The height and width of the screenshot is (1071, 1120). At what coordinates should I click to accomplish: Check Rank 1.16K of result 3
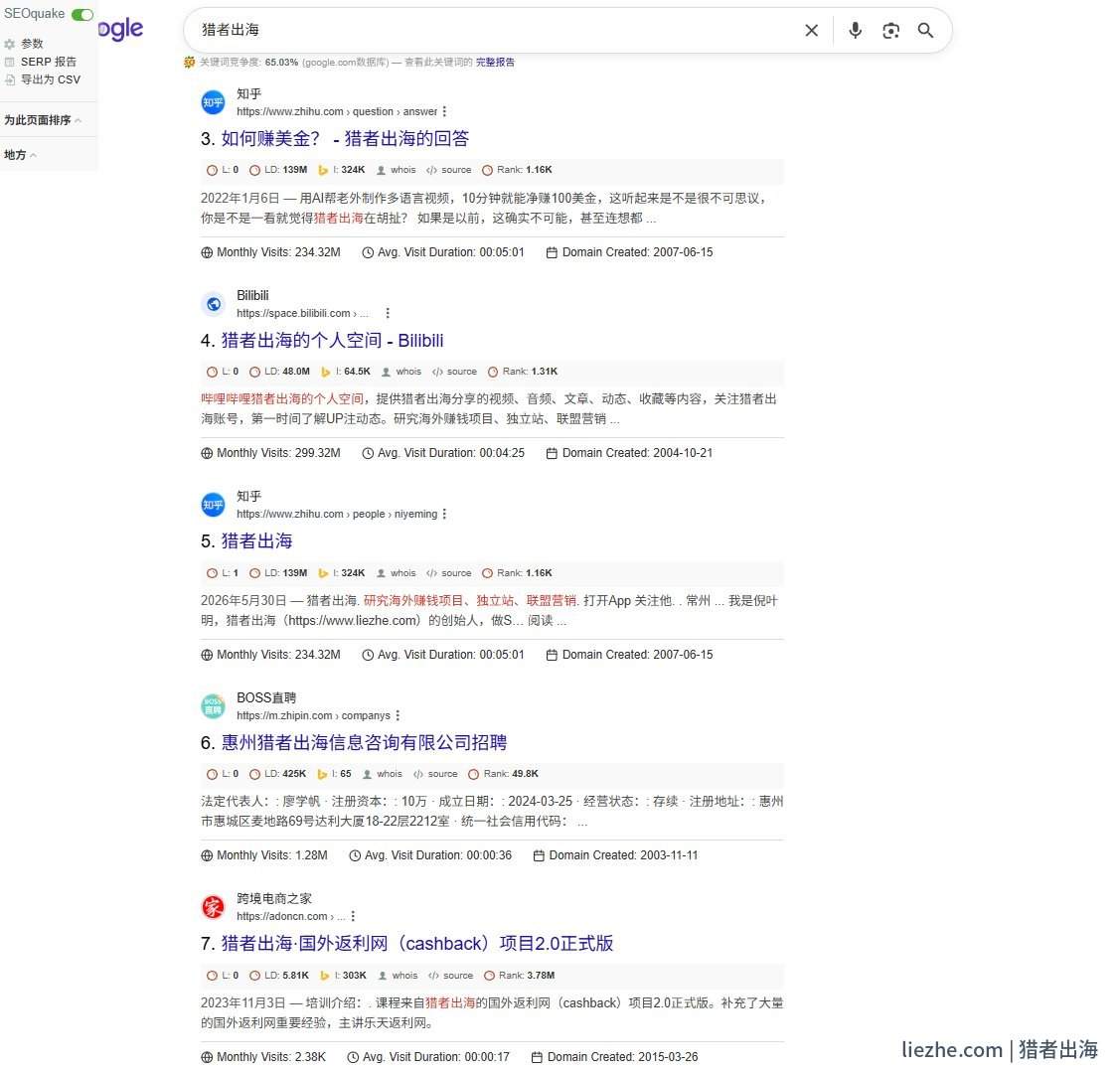[x=517, y=170]
